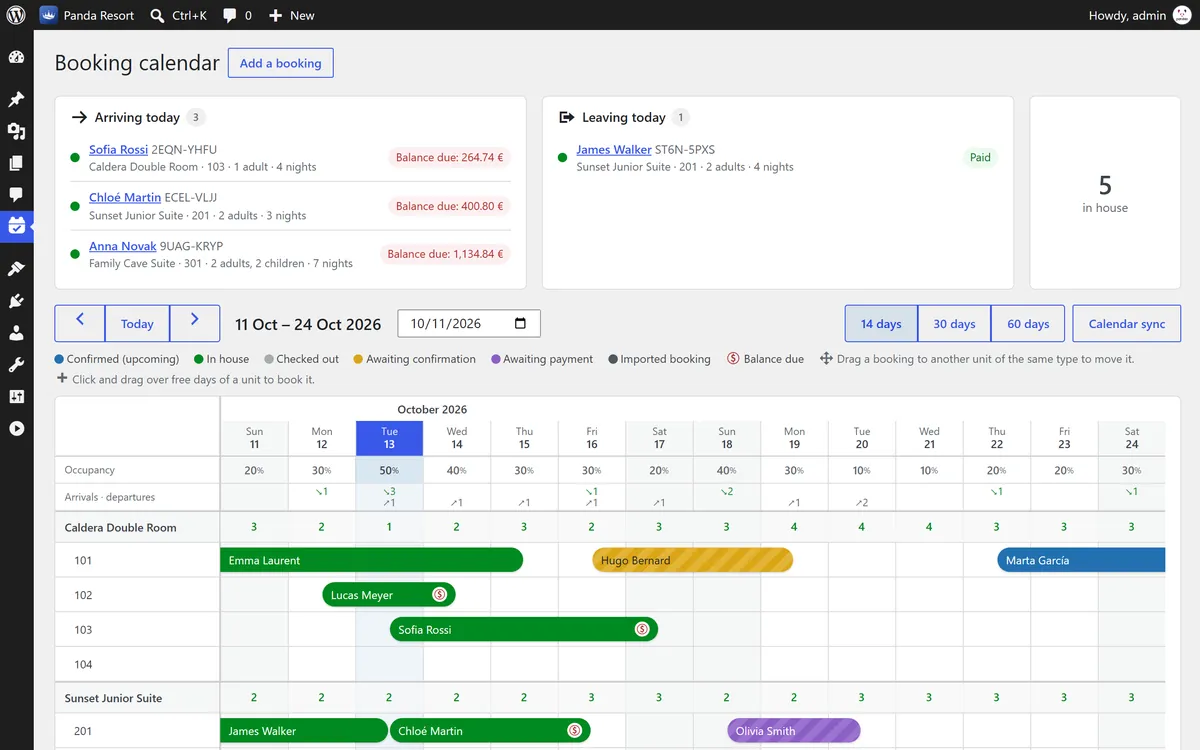Open Emma Laurent booking in room 101

click(x=371, y=560)
